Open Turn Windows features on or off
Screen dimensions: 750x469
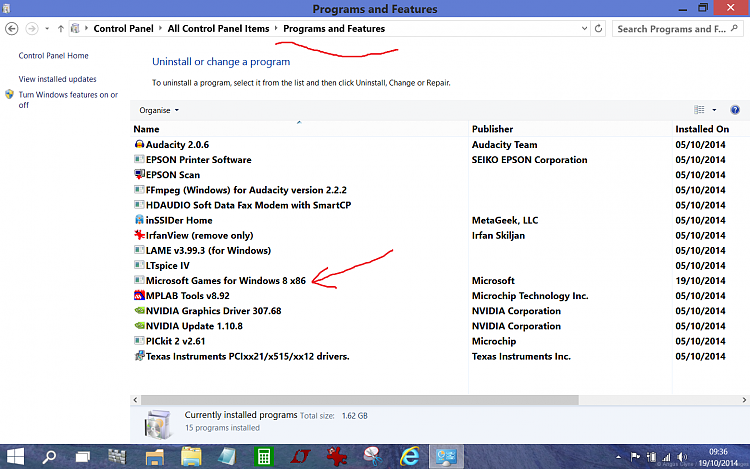pos(68,99)
